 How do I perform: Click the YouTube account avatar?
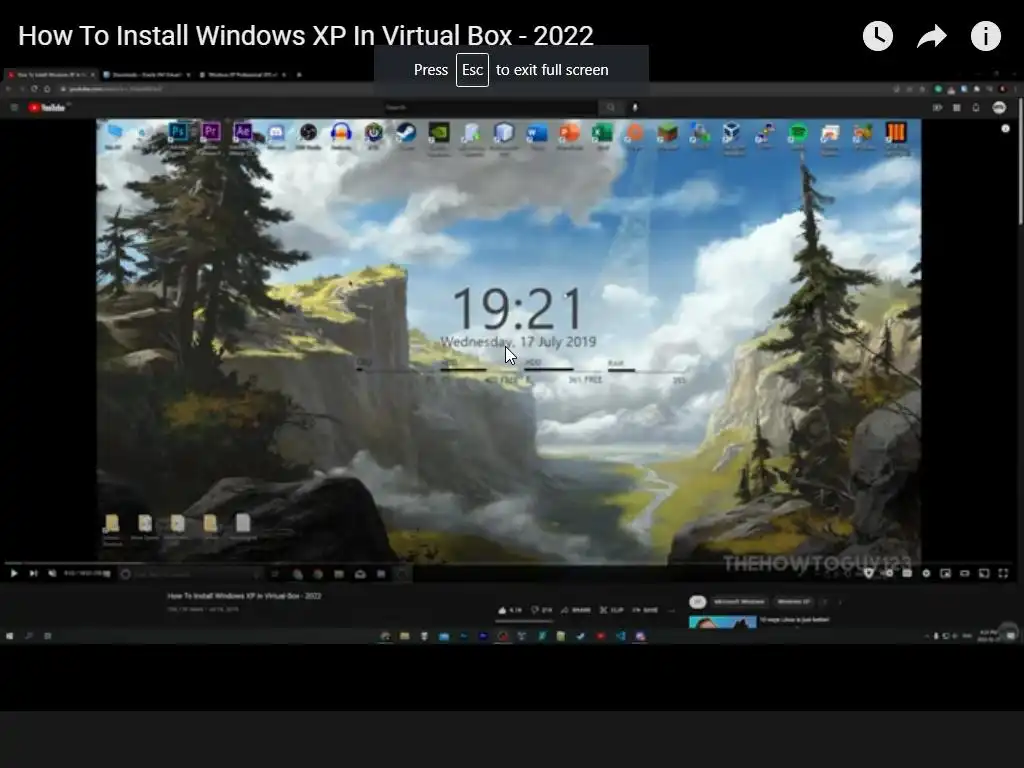(x=999, y=108)
